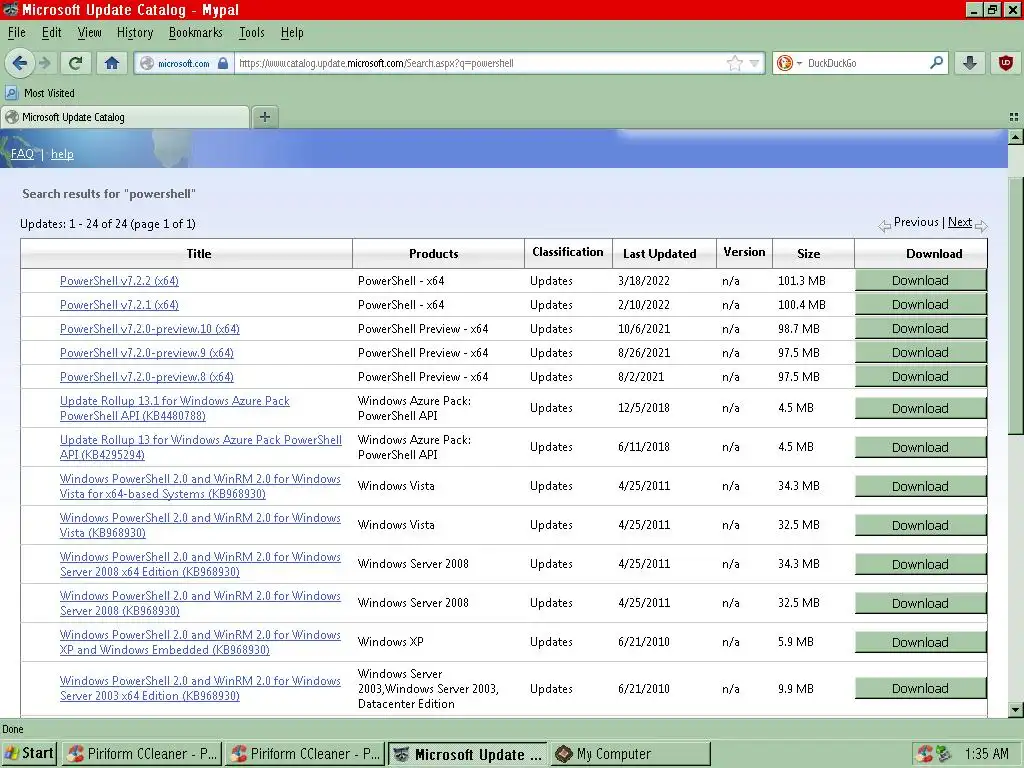
Task: Sort by Version column header
Action: coord(744,252)
